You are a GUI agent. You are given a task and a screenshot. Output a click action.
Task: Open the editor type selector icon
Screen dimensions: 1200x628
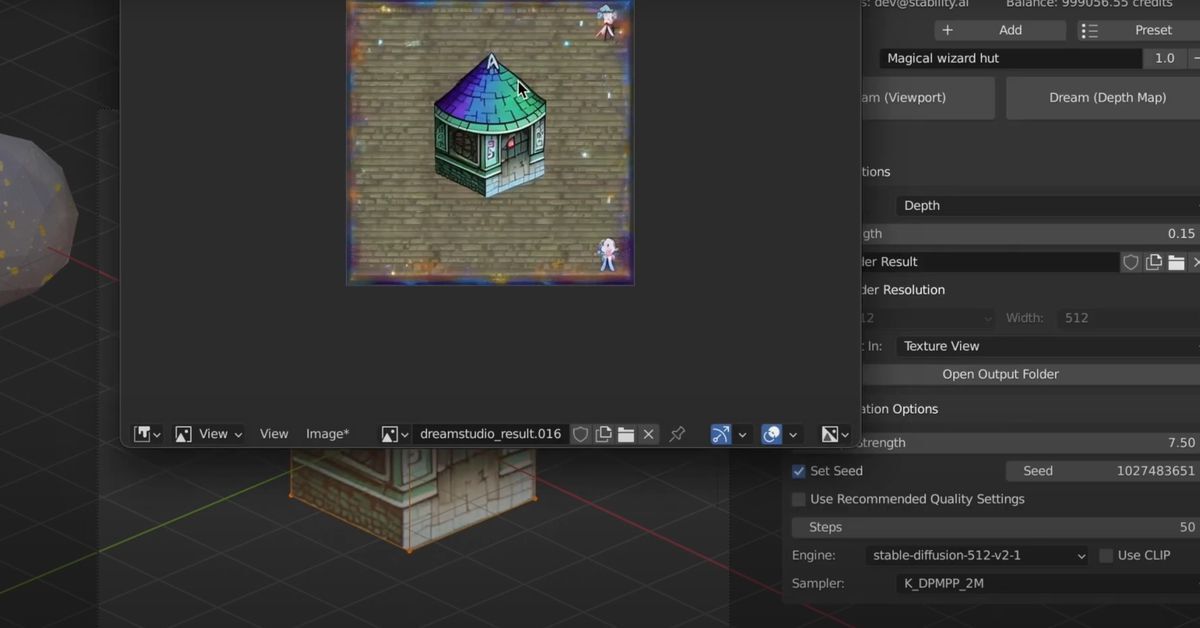[x=147, y=434]
